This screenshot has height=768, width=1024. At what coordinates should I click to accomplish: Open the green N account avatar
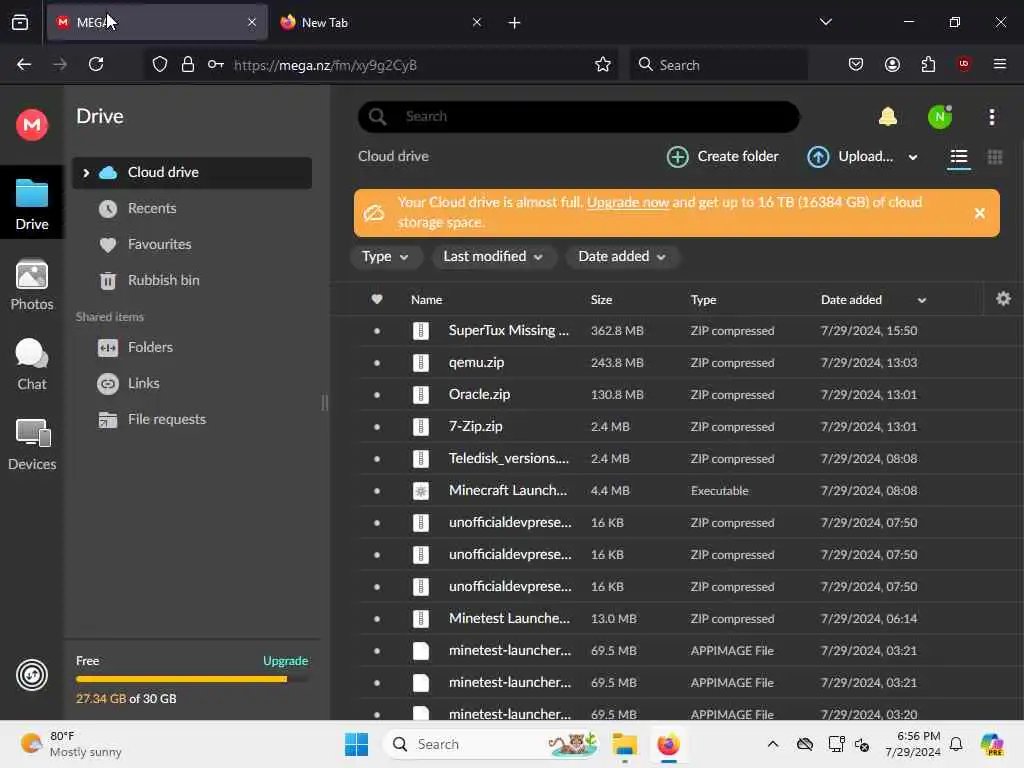click(940, 117)
